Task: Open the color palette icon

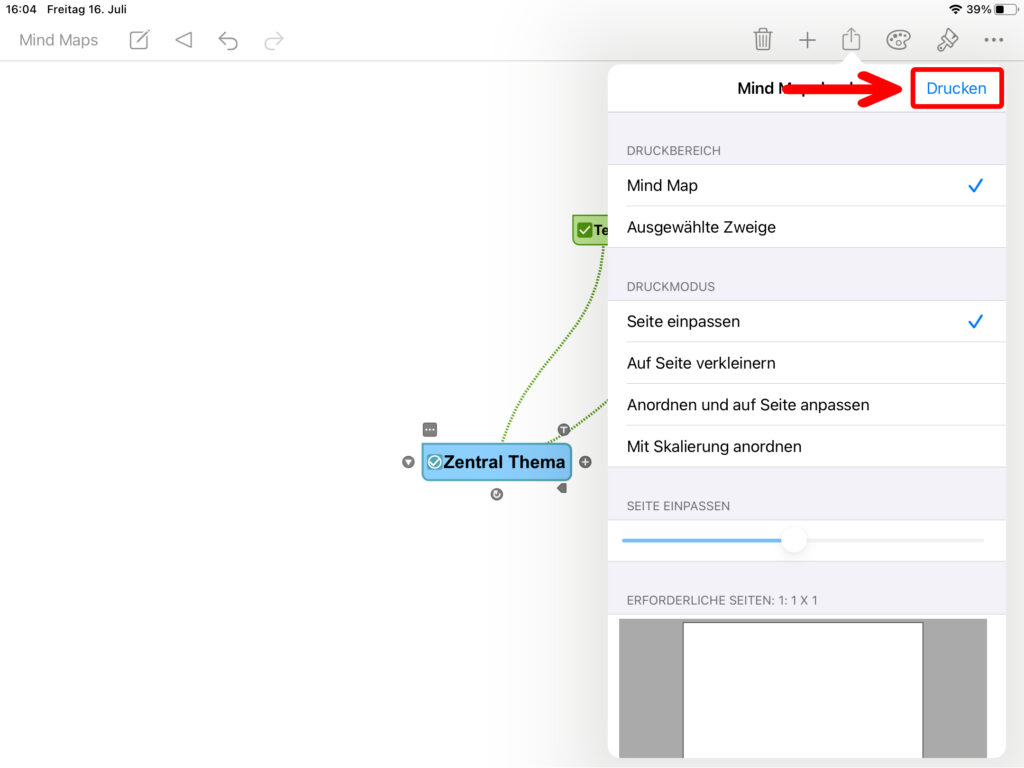Action: (x=898, y=40)
